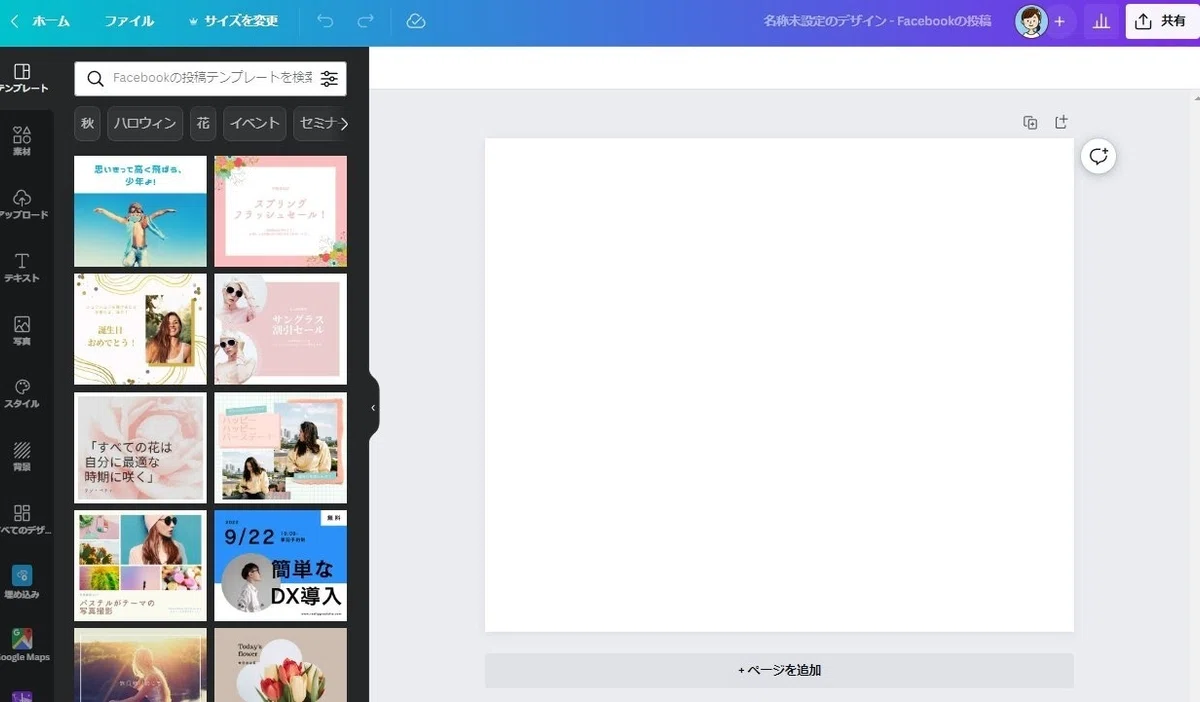The height and width of the screenshot is (702, 1200).
Task: Click ページを追加 add page button
Action: click(x=779, y=670)
